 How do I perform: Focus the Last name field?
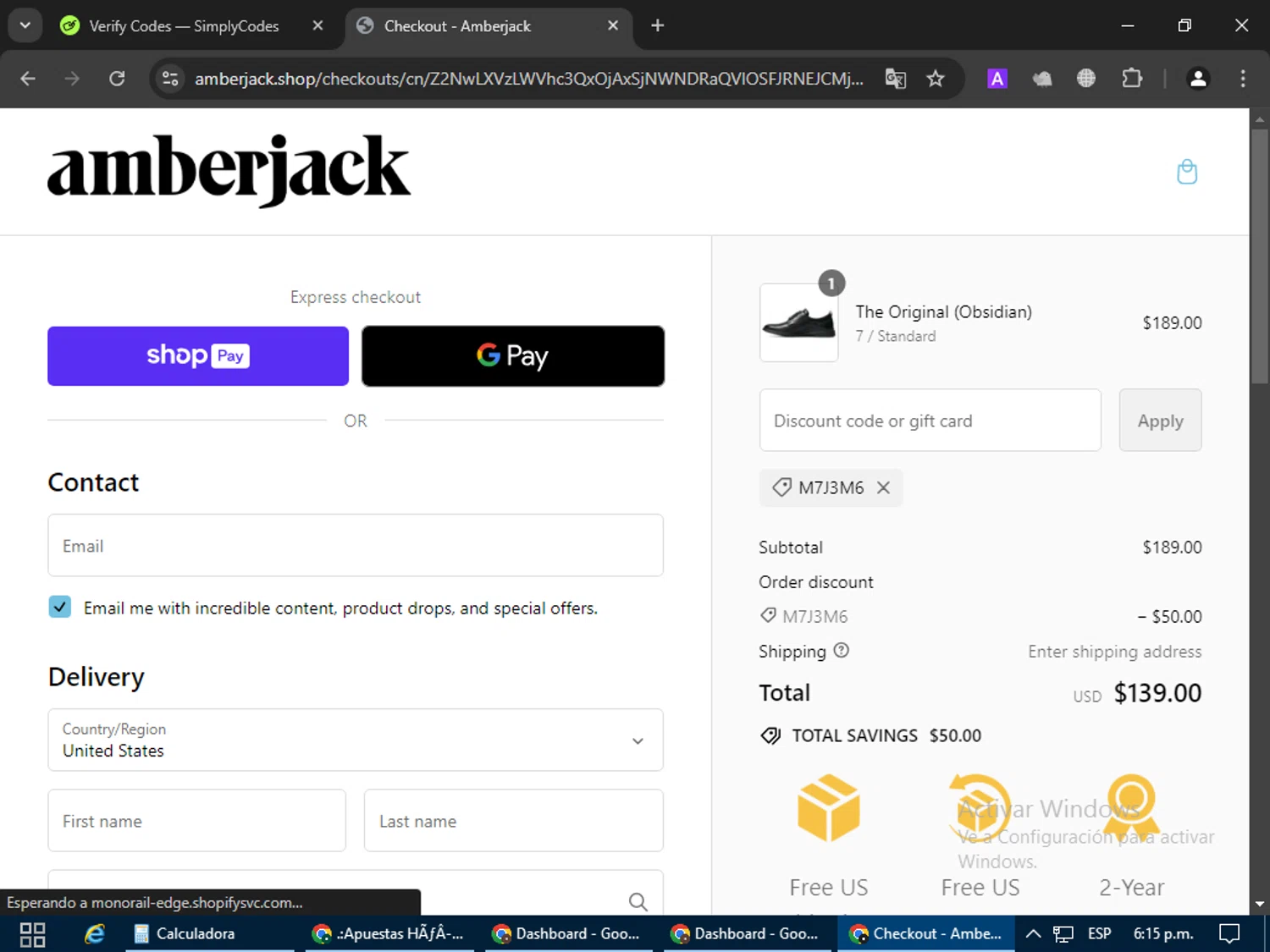[x=514, y=821]
